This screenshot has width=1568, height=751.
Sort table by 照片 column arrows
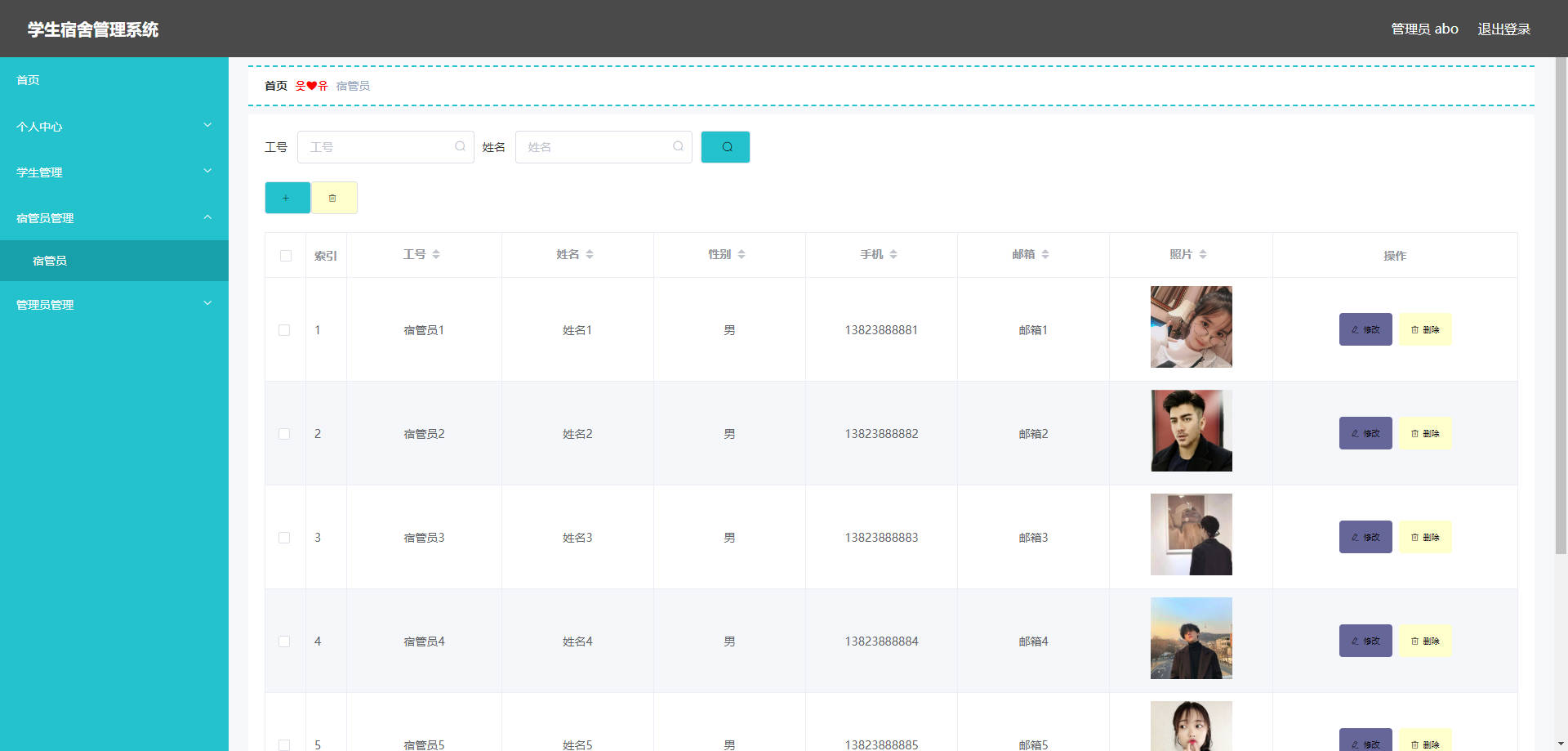click(x=1203, y=254)
